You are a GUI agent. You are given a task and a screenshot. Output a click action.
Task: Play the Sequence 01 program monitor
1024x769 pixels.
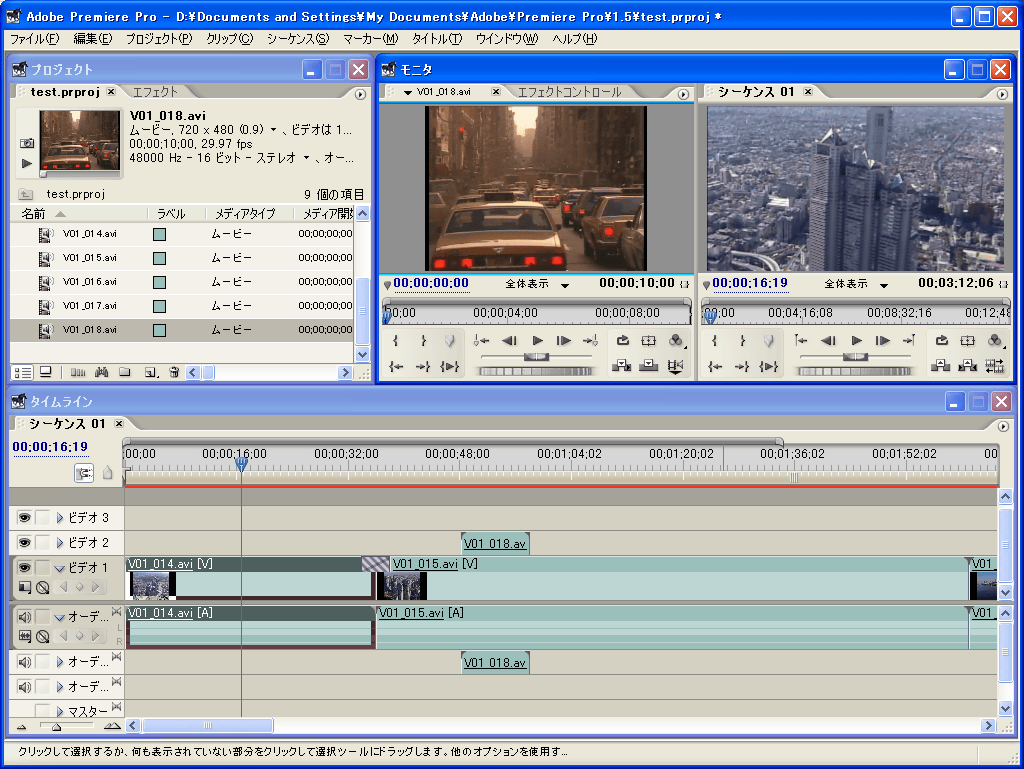856,340
